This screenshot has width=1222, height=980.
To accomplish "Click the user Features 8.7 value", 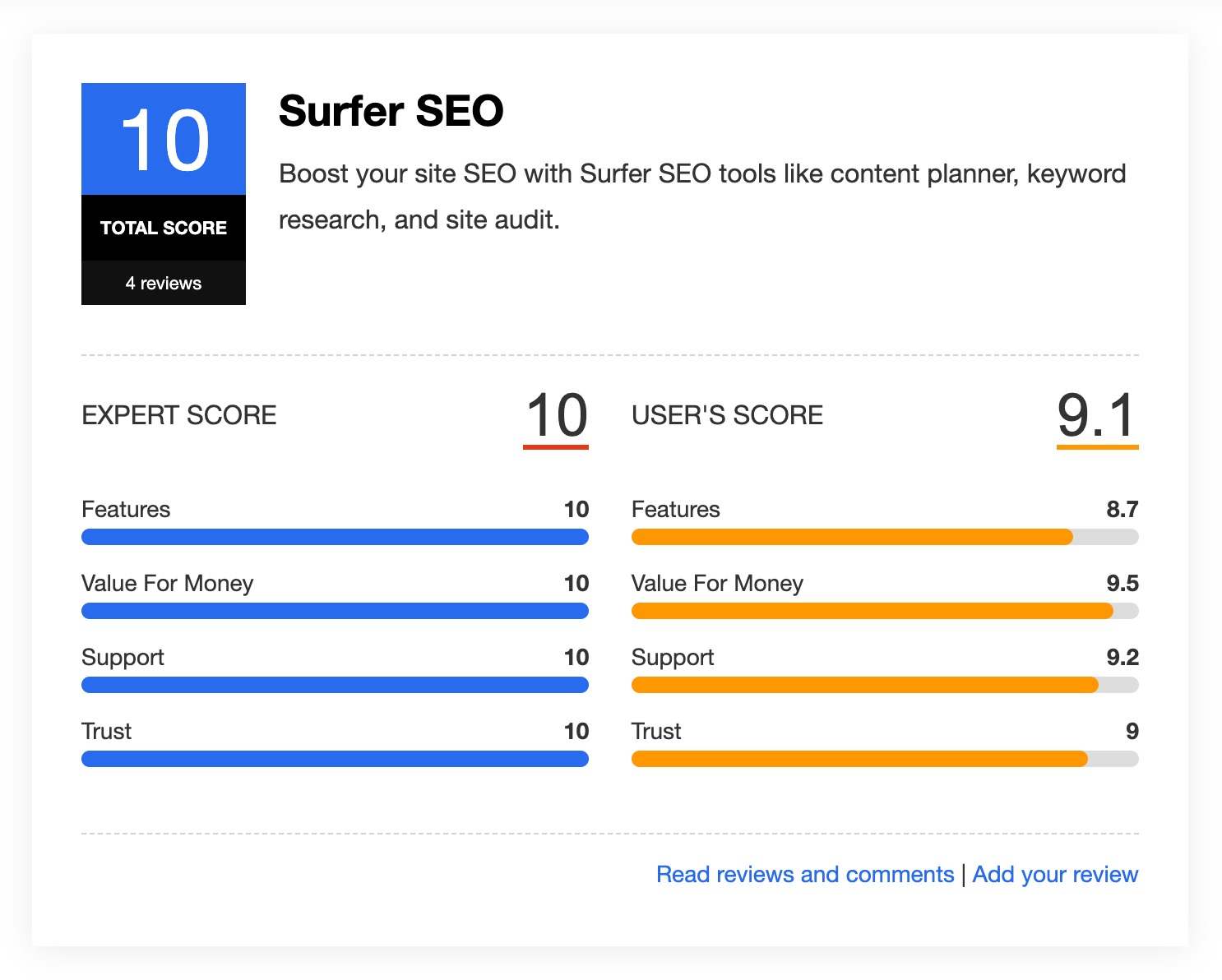I will click(1122, 509).
